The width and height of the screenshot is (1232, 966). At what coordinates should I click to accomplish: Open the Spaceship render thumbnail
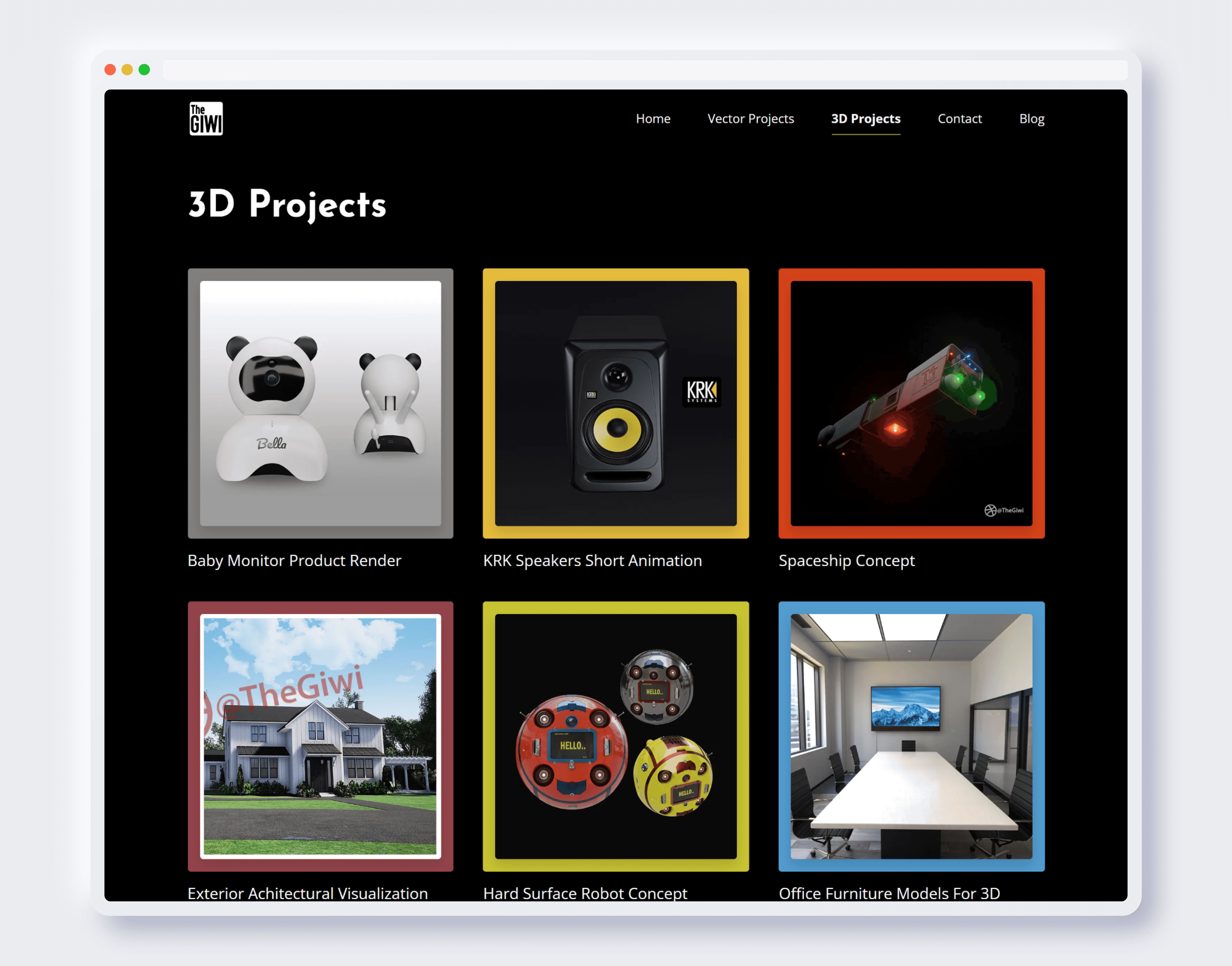coord(911,403)
